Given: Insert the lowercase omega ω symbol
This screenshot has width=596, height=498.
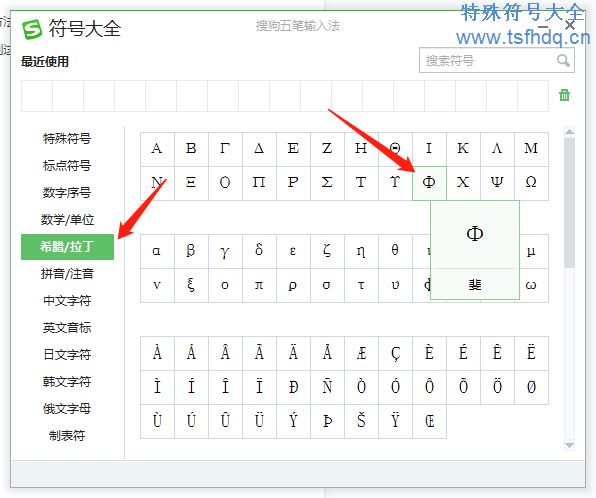Looking at the screenshot, I should tap(534, 285).
